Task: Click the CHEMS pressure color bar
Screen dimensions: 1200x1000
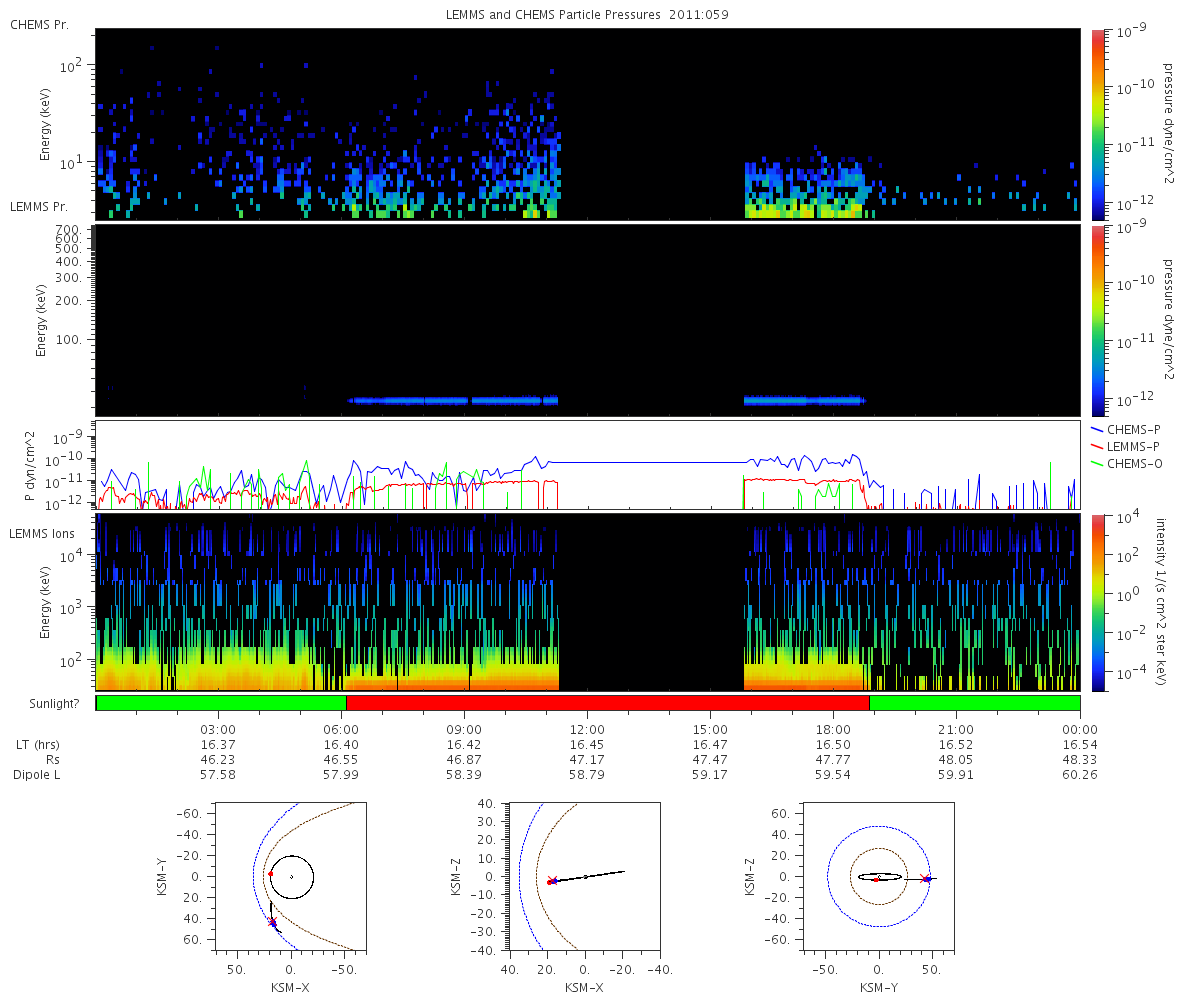Action: (x=1098, y=124)
